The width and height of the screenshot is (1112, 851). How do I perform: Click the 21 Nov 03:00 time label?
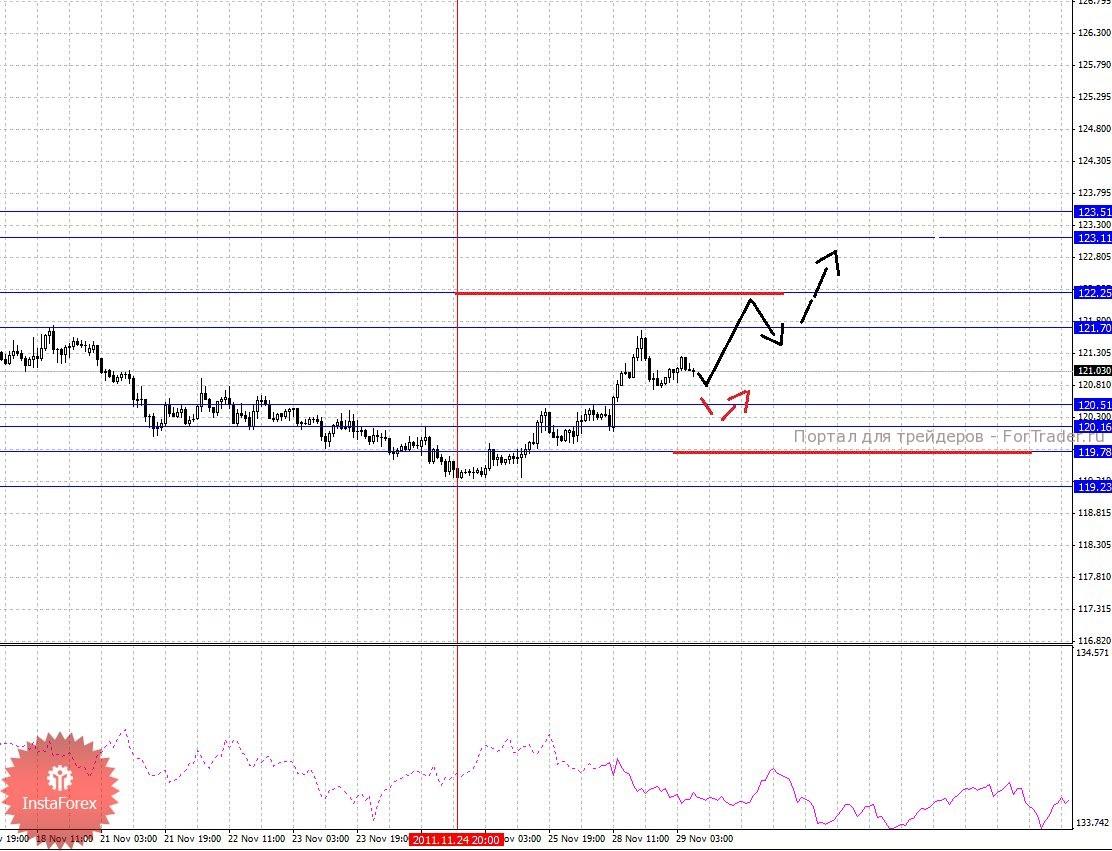[x=128, y=839]
